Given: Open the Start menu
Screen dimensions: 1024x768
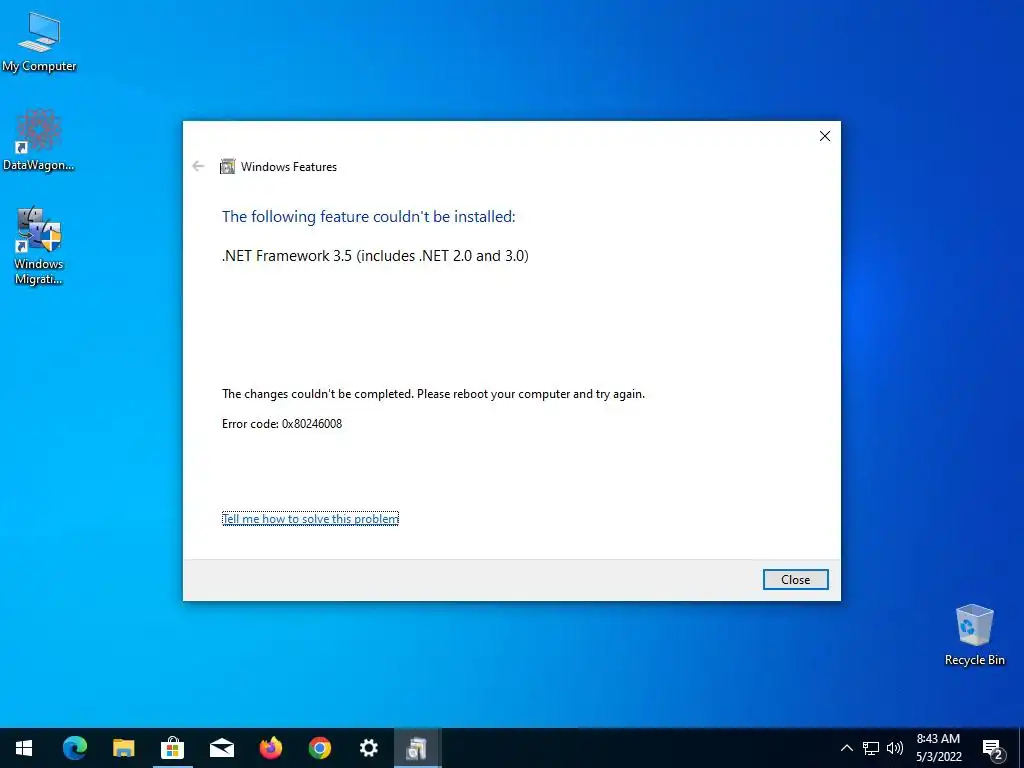Looking at the screenshot, I should click(x=24, y=748).
